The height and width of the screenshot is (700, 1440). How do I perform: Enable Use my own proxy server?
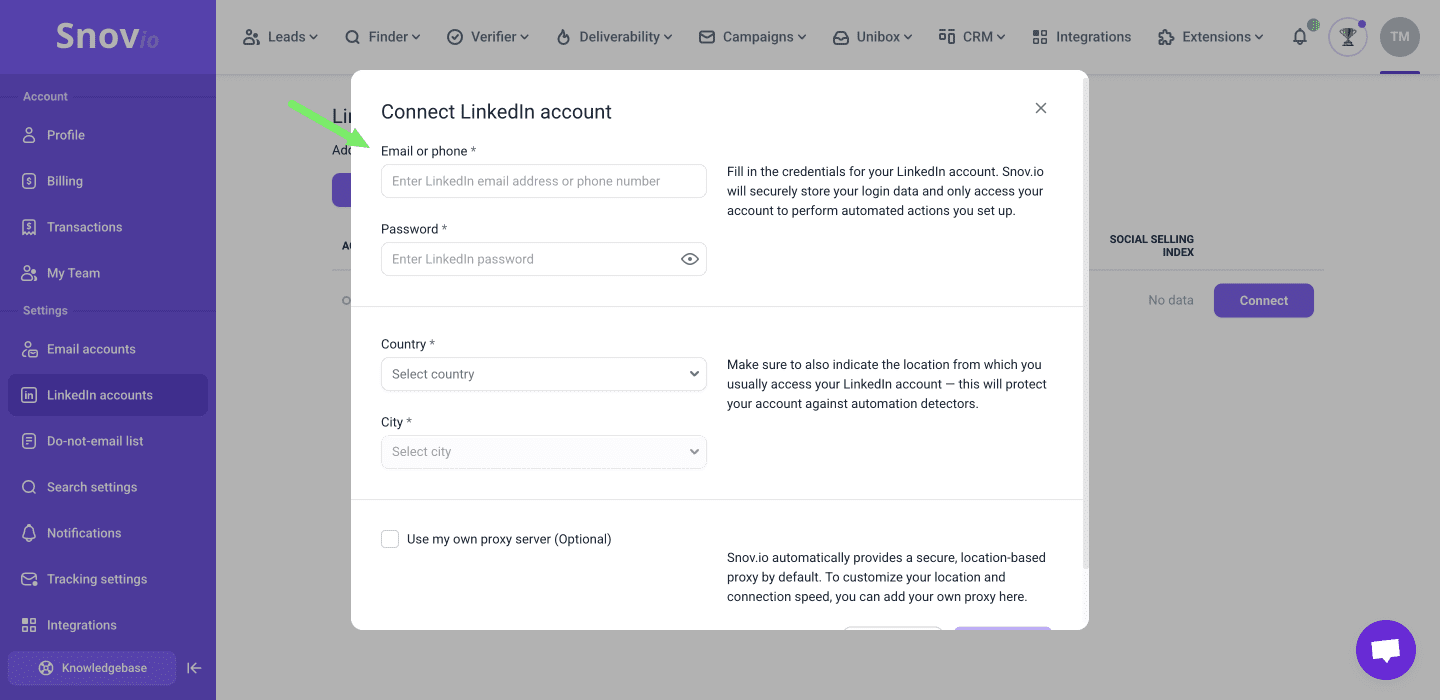tap(390, 539)
